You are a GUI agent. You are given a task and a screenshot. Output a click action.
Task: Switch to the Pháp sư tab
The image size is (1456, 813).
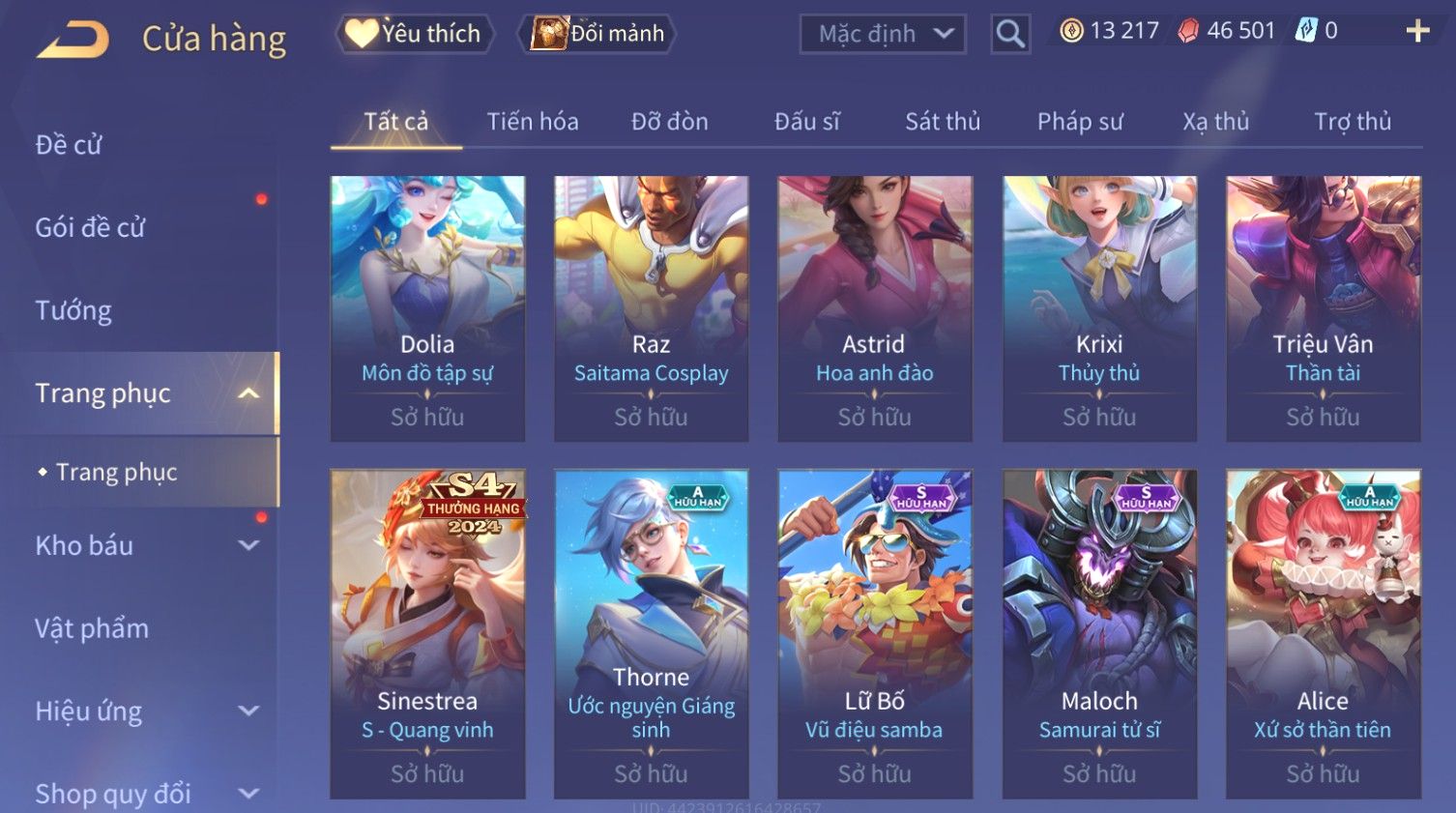(1080, 122)
